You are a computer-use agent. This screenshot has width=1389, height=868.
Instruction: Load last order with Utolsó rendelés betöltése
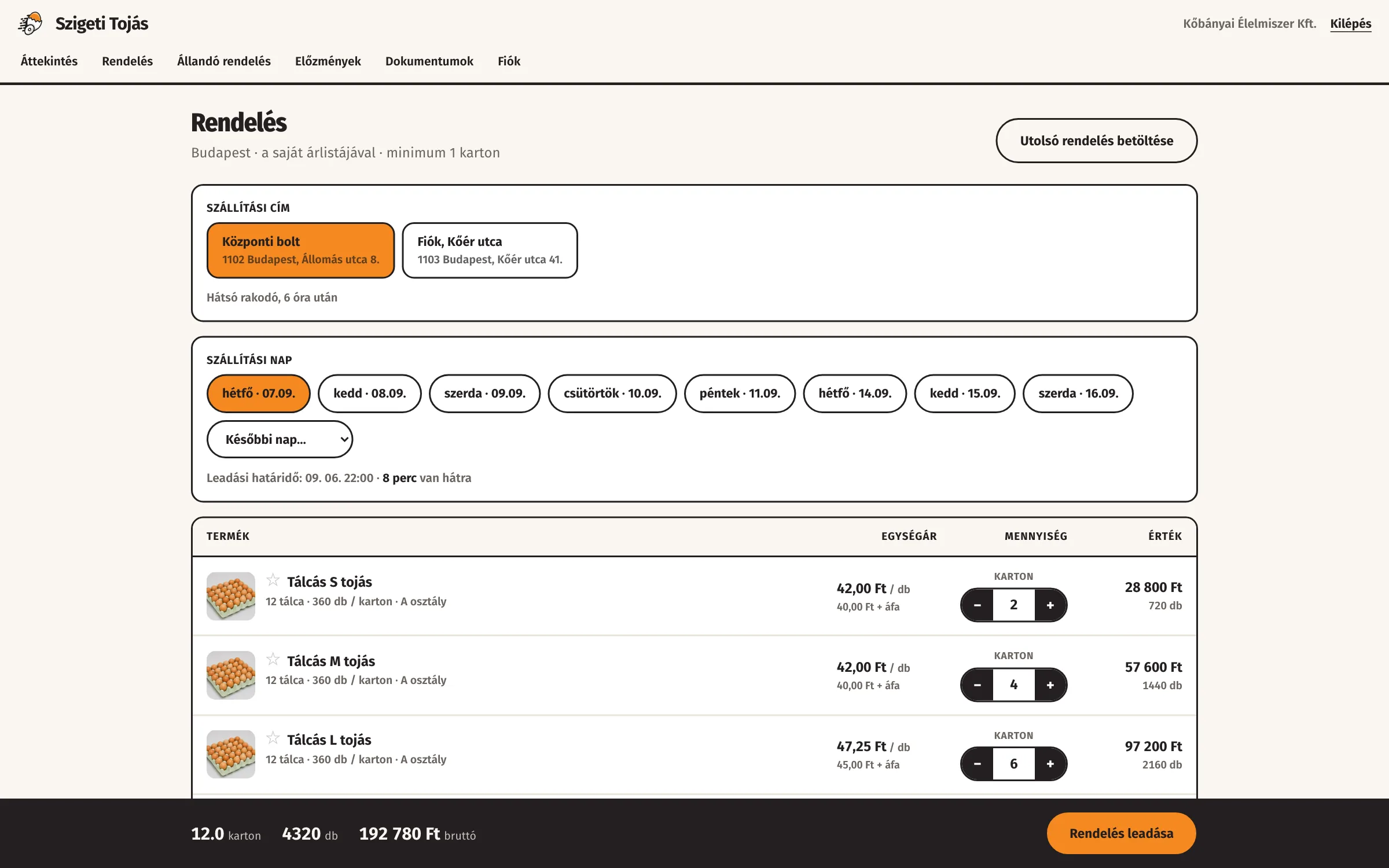(x=1097, y=141)
